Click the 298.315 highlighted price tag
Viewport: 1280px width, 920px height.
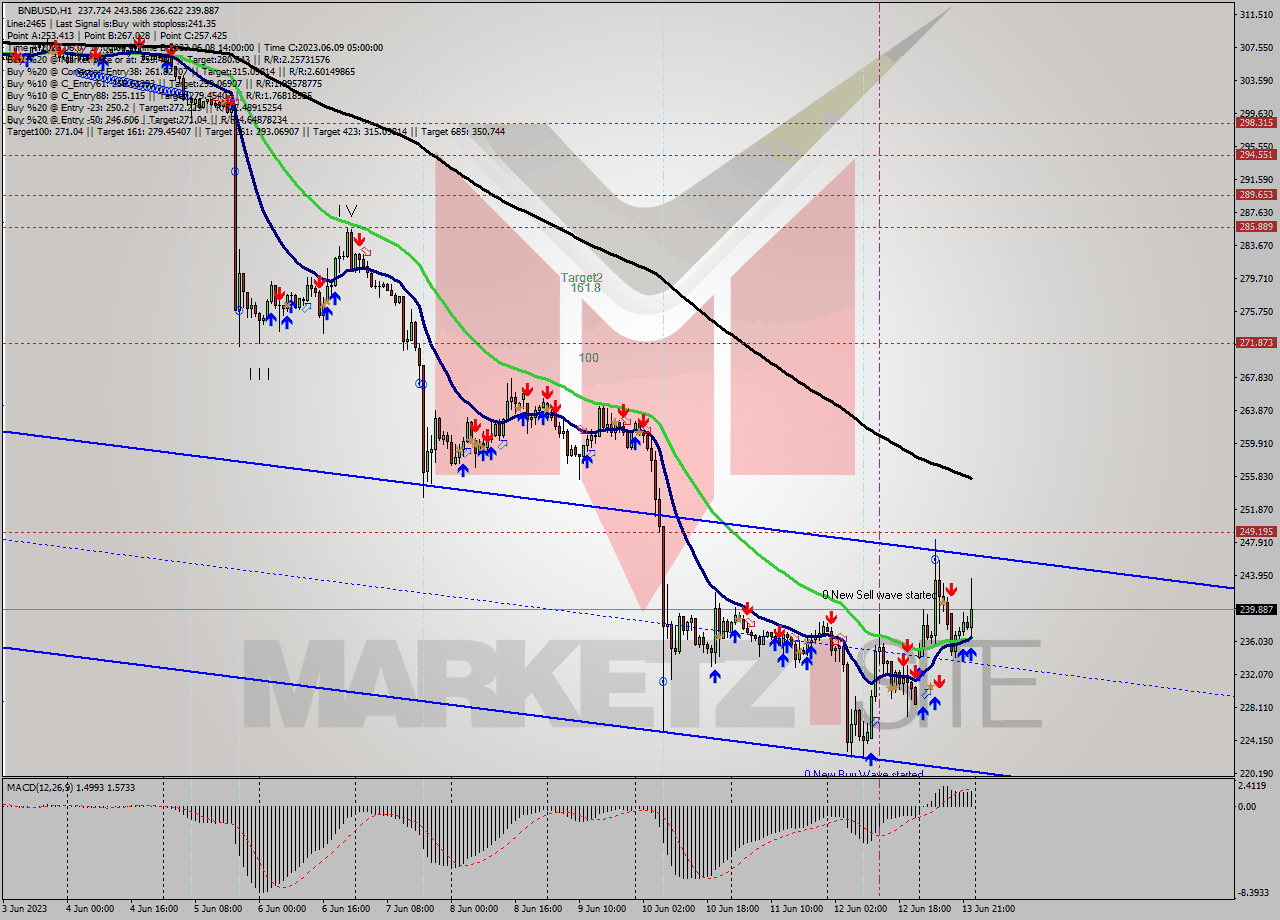[x=1255, y=123]
